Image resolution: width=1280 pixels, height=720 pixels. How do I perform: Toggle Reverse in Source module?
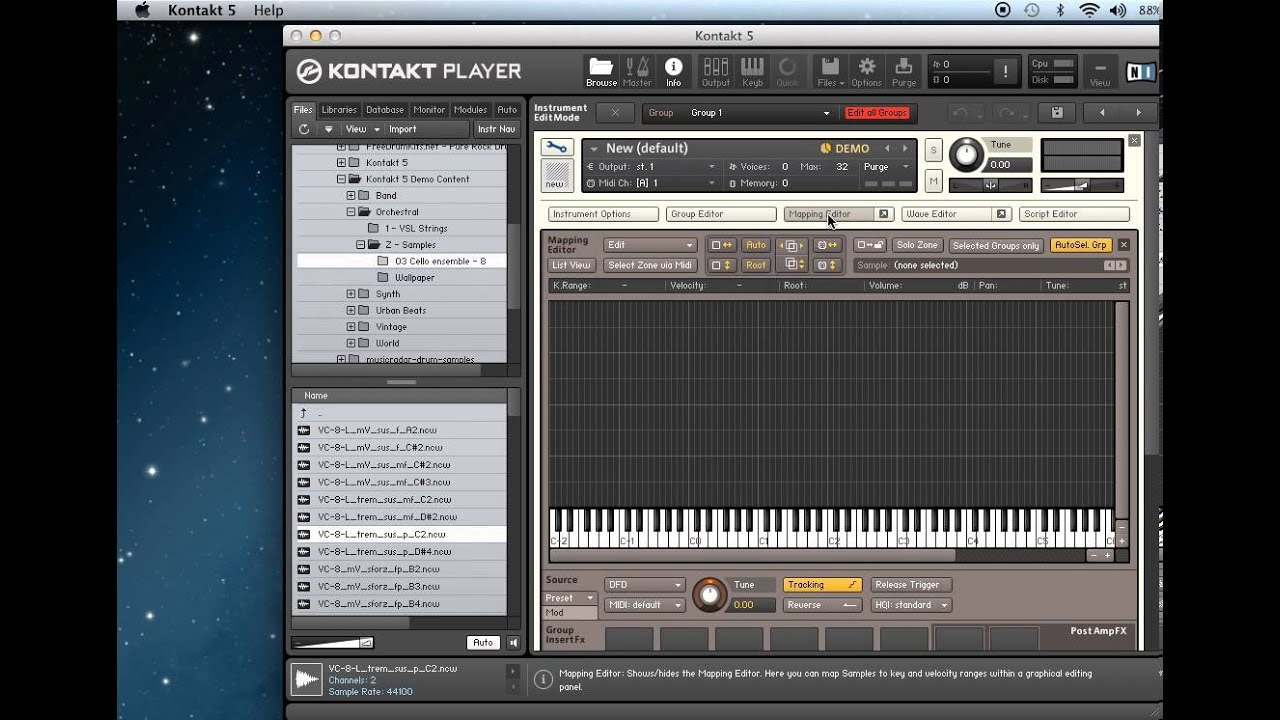pos(822,605)
